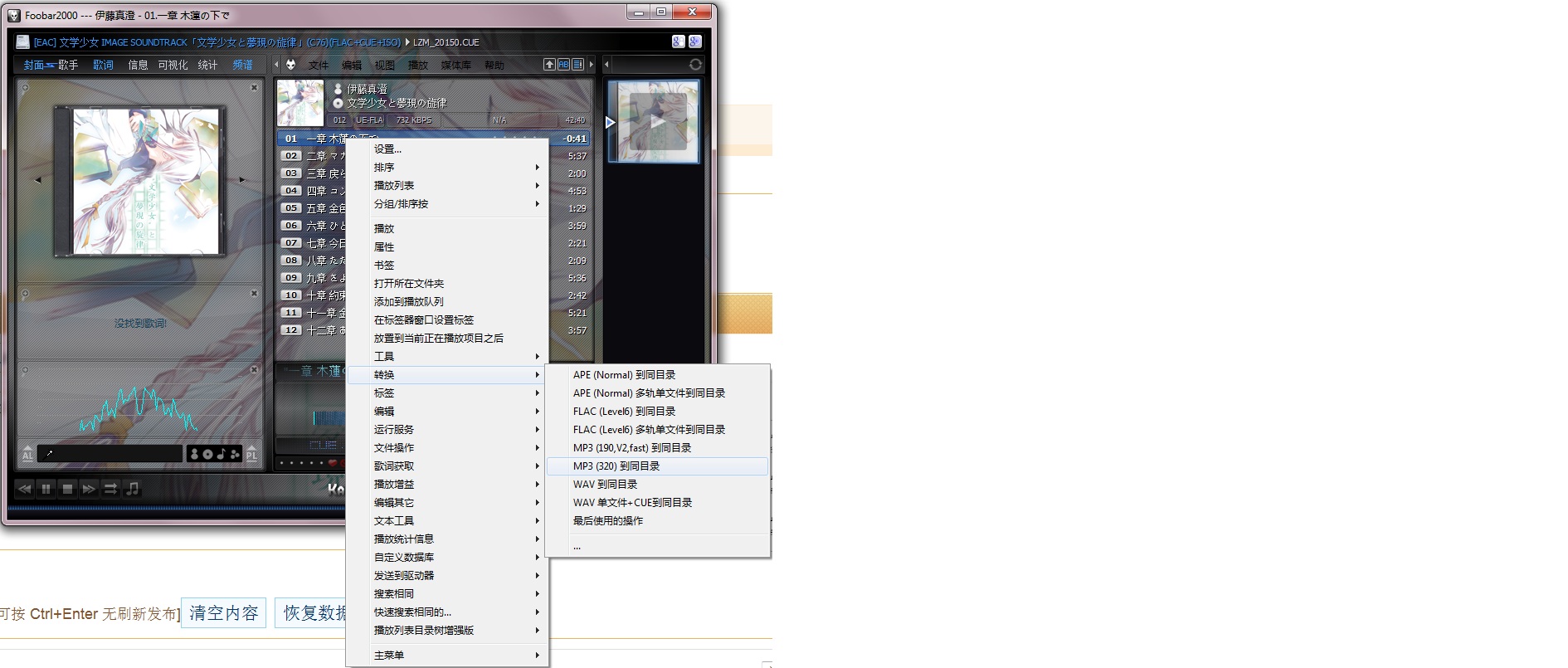Switch to the 歌词 tab
This screenshot has width=1568, height=668.
click(103, 65)
